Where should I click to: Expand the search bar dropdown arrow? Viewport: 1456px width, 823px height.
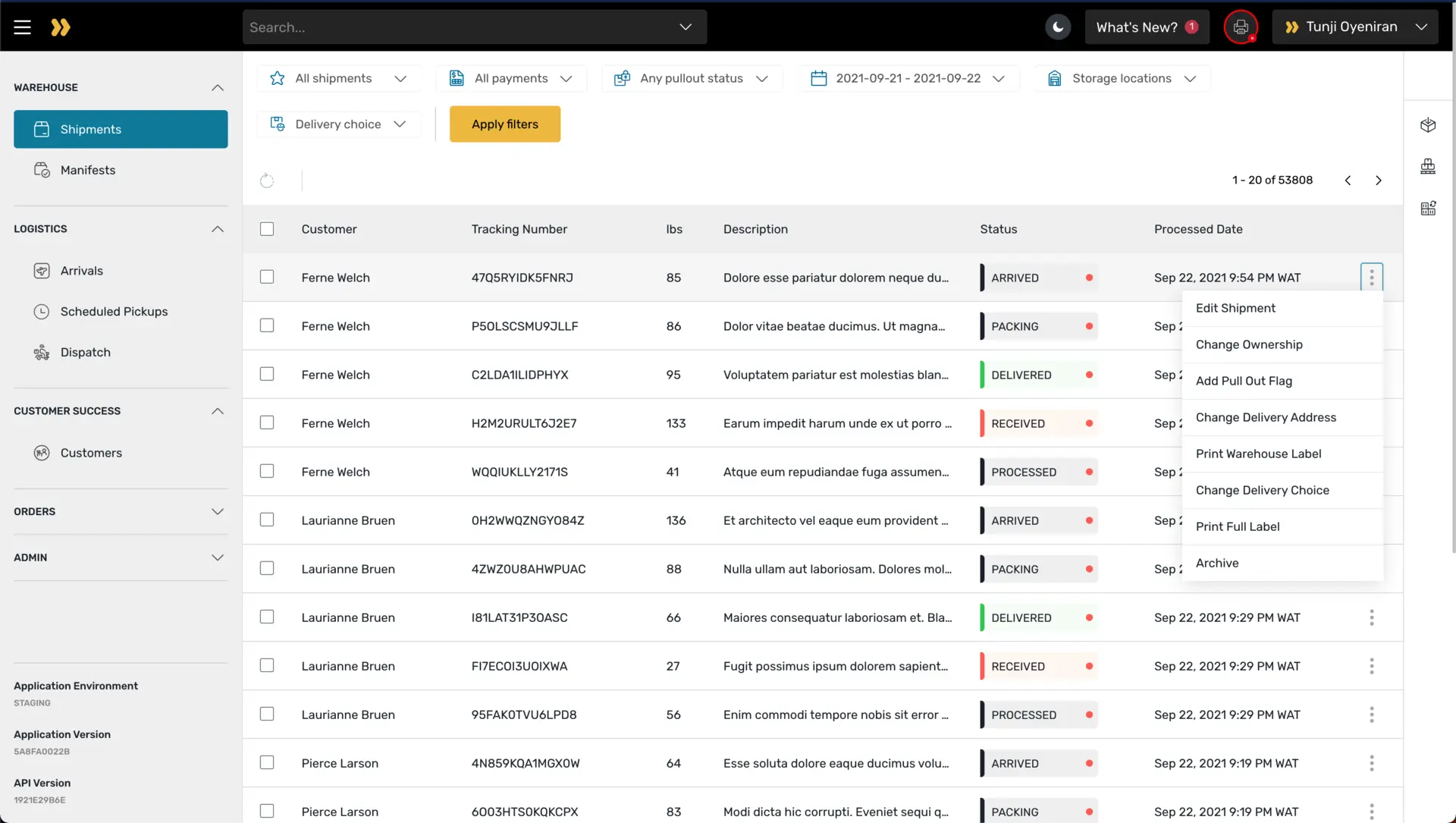pos(686,27)
